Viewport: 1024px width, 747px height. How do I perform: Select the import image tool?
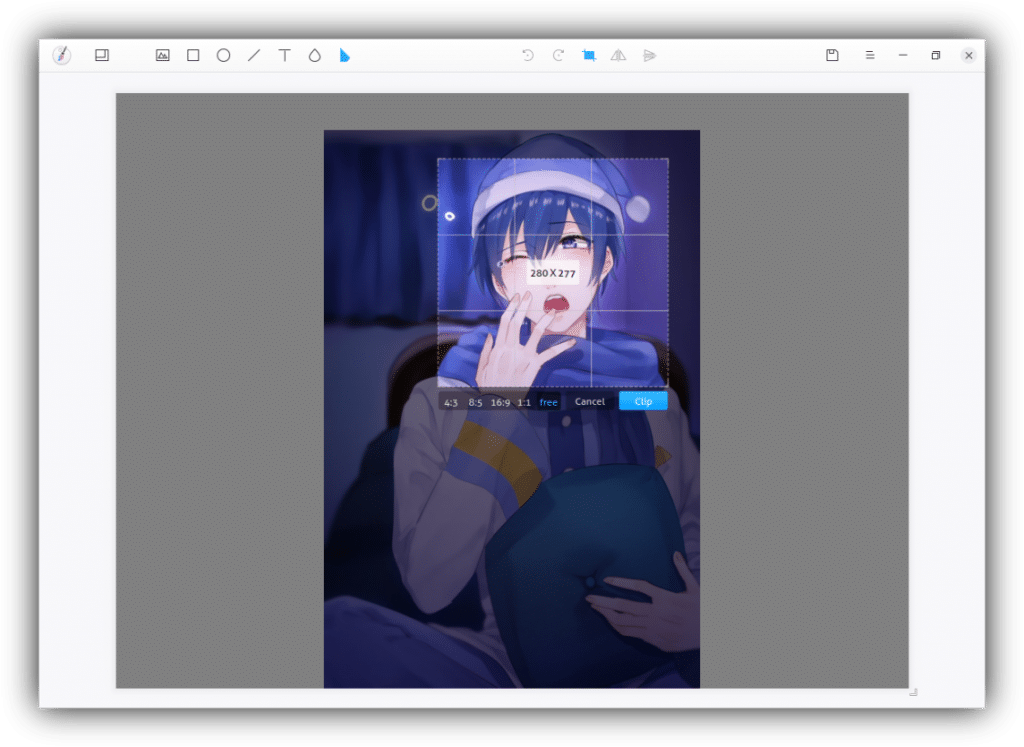tap(163, 55)
